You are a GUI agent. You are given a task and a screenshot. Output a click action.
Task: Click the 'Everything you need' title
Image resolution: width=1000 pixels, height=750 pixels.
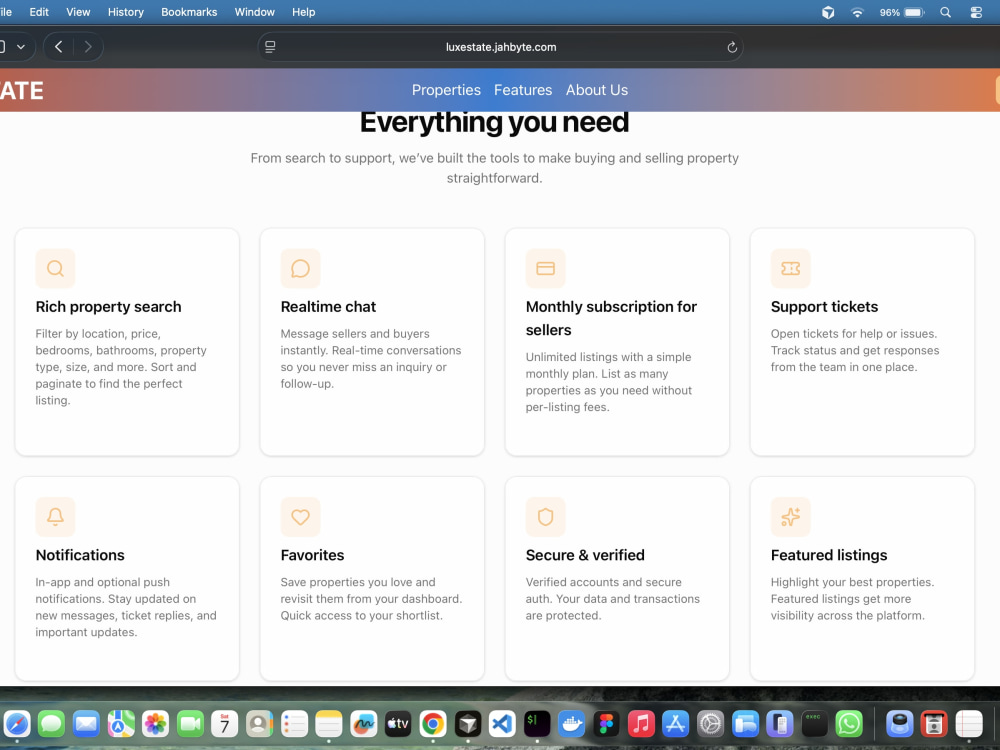click(494, 123)
